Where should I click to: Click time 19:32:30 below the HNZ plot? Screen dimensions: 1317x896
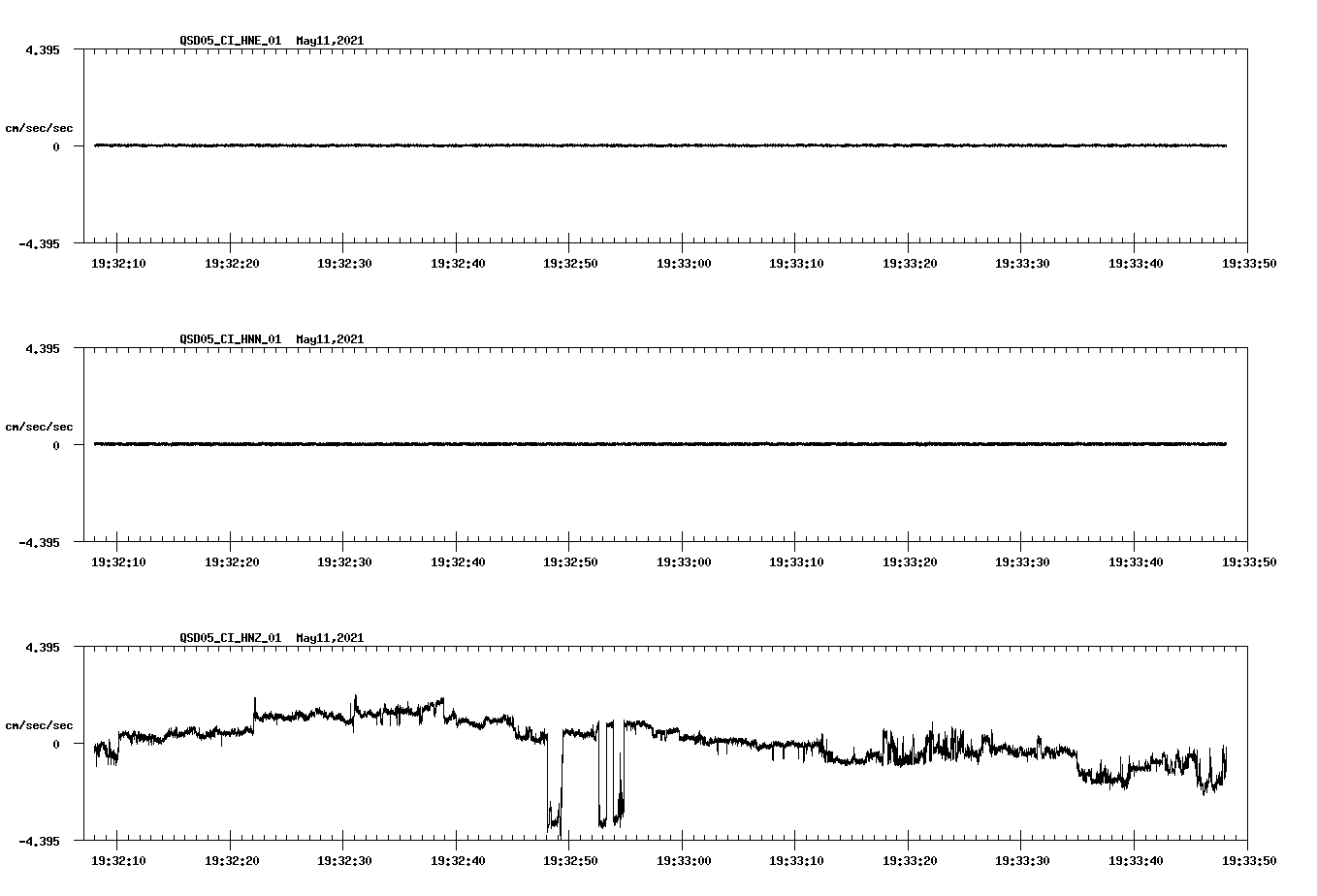pyautogui.click(x=344, y=861)
